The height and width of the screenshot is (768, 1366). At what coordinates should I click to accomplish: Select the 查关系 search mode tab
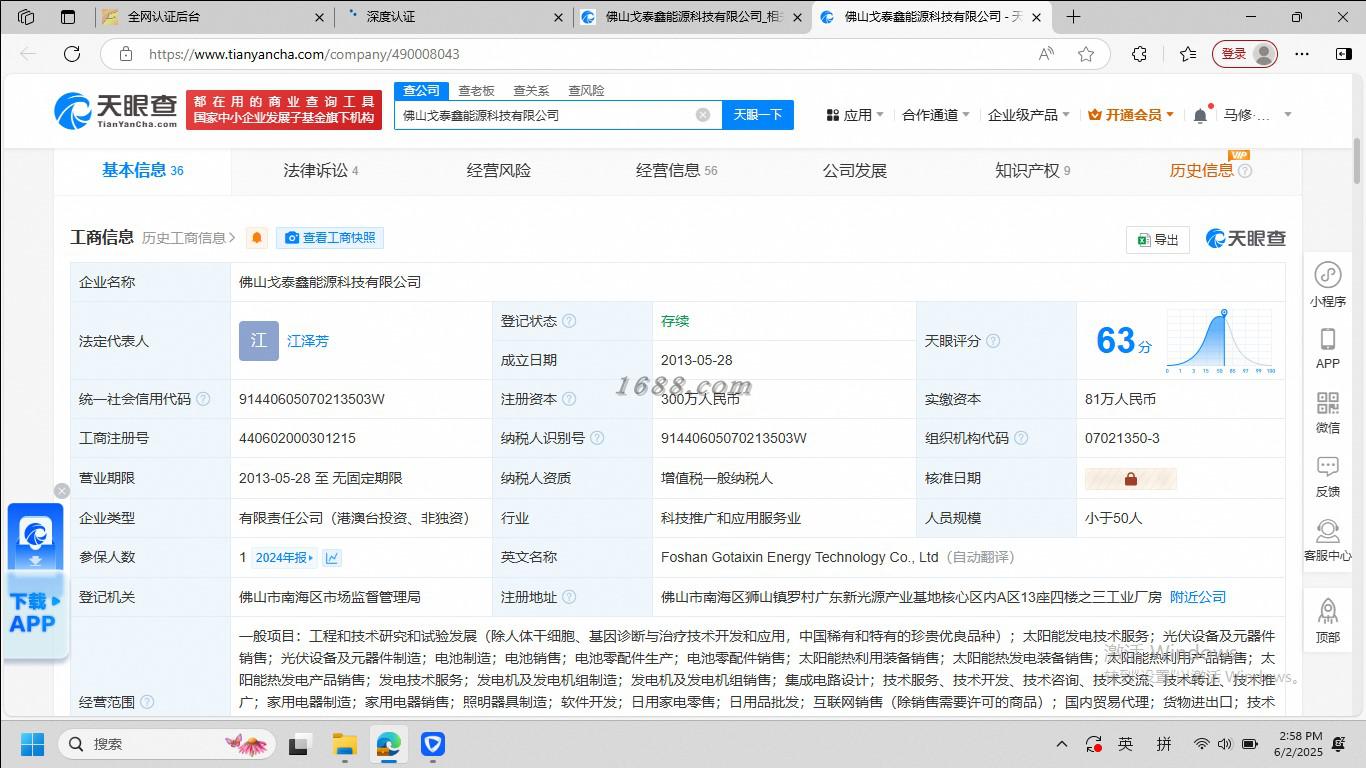pyautogui.click(x=531, y=90)
